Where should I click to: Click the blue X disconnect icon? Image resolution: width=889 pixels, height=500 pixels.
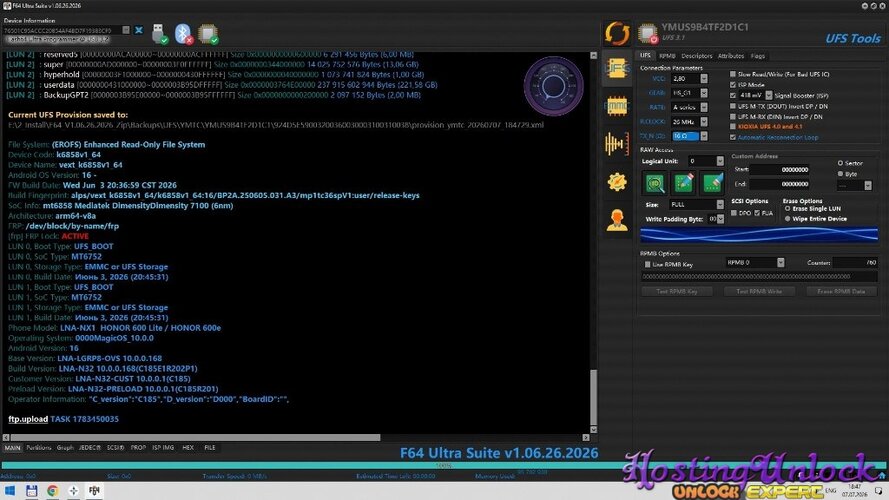point(138,30)
